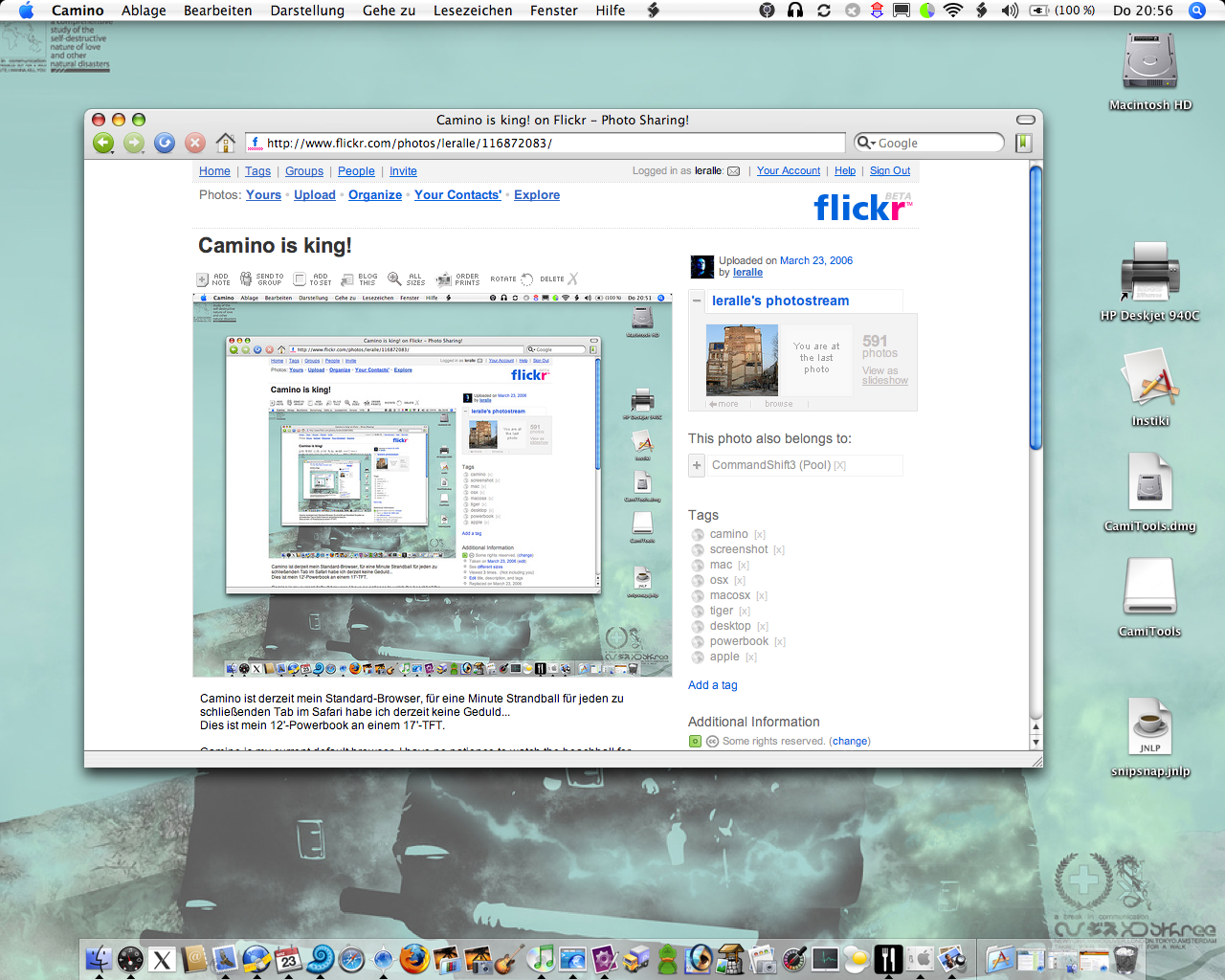Rotate the photo using Rotate tool
1225x980 pixels.
512,279
